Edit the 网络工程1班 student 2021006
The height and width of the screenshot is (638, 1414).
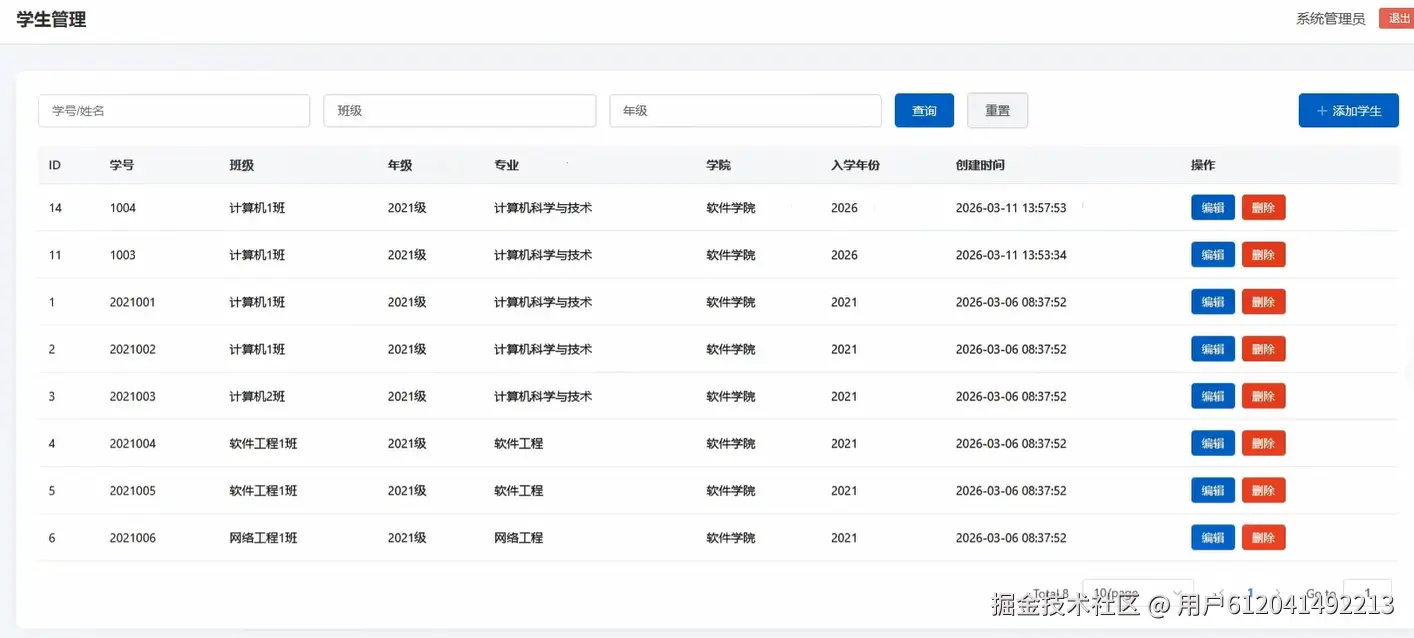pos(1213,538)
